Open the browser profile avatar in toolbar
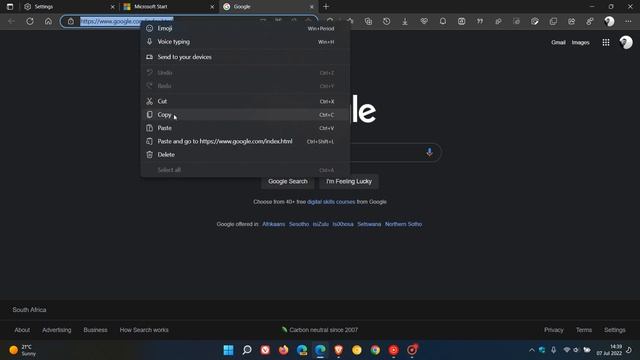The image size is (640, 360). click(609, 21)
